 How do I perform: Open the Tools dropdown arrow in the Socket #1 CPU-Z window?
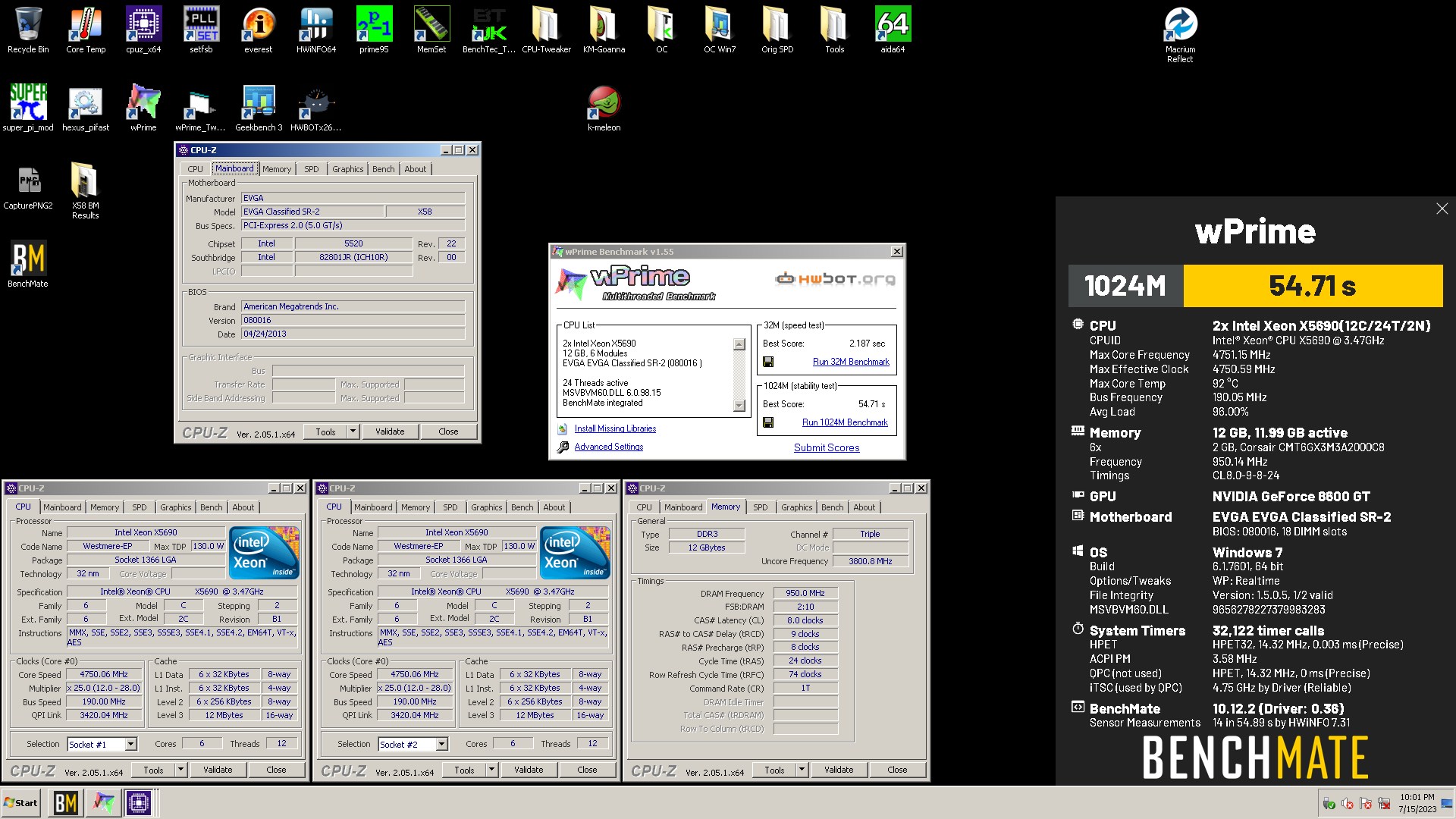tap(180, 770)
